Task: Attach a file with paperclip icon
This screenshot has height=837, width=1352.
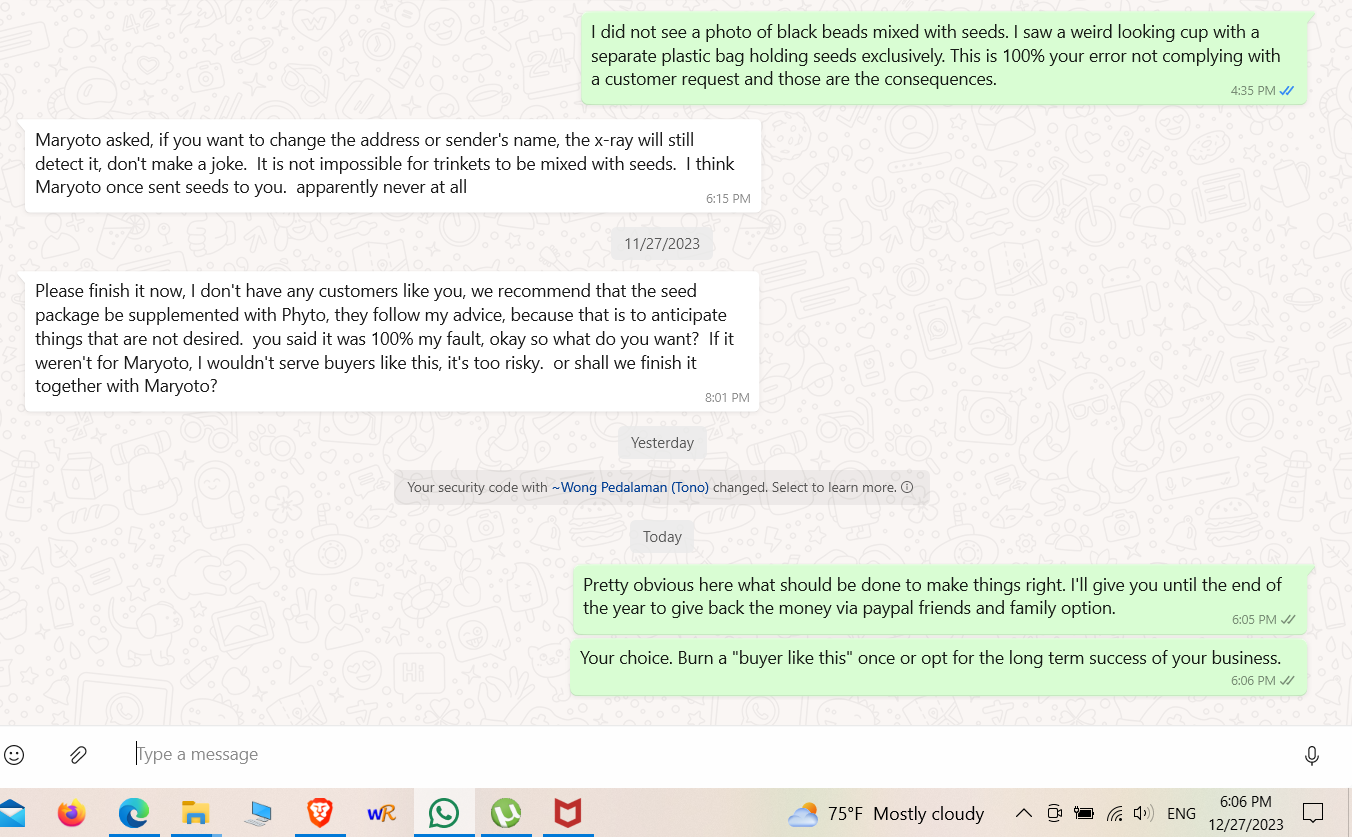Action: click(79, 755)
